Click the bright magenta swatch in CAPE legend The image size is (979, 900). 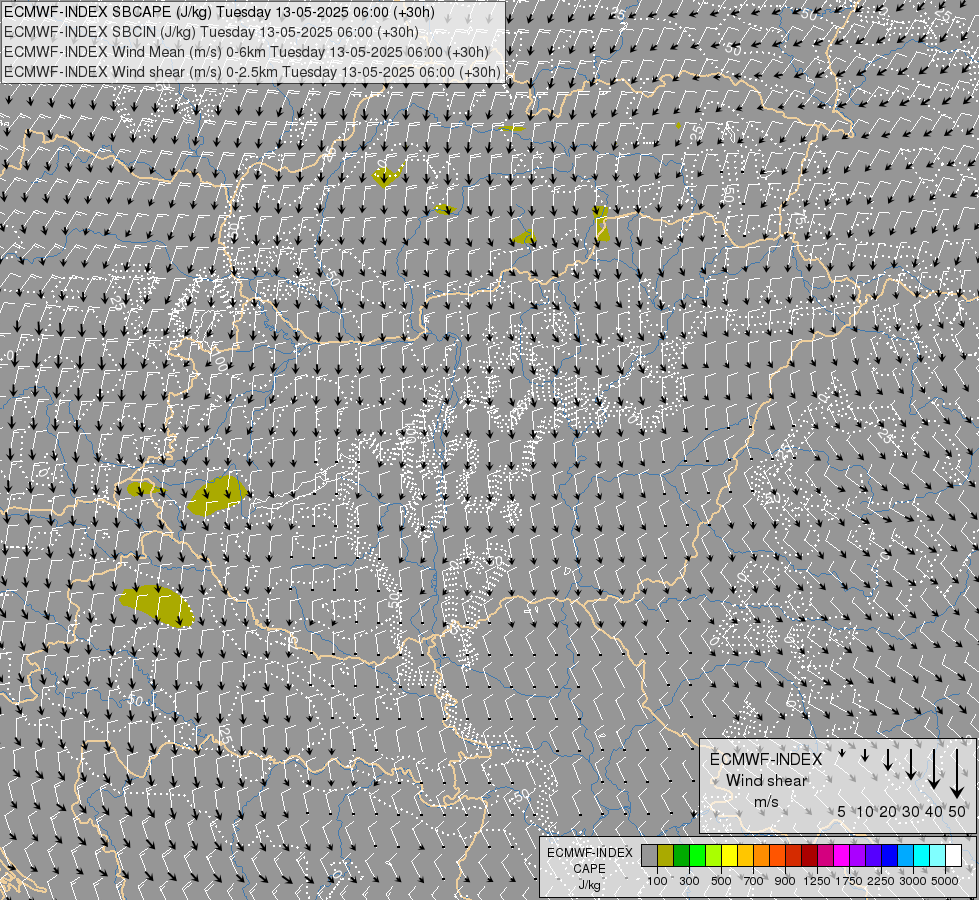tap(842, 855)
